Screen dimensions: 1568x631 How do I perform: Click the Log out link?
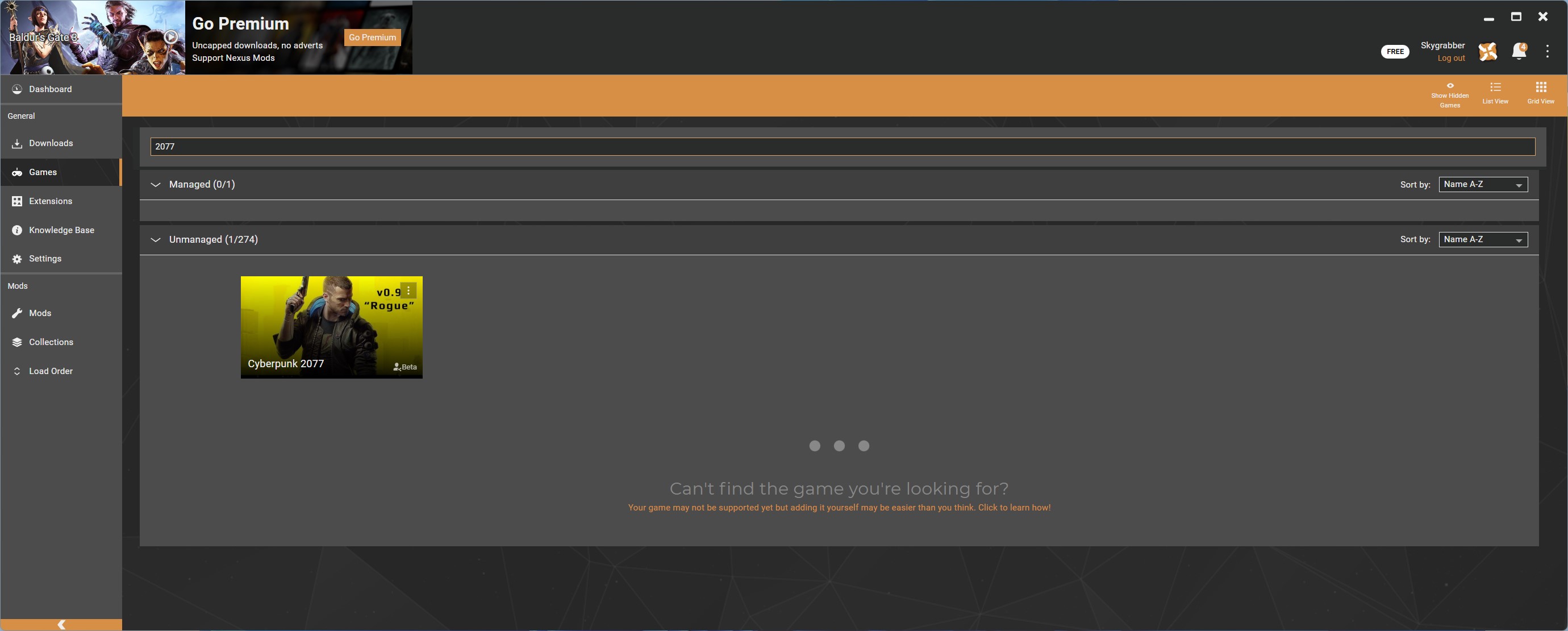pyautogui.click(x=1451, y=59)
